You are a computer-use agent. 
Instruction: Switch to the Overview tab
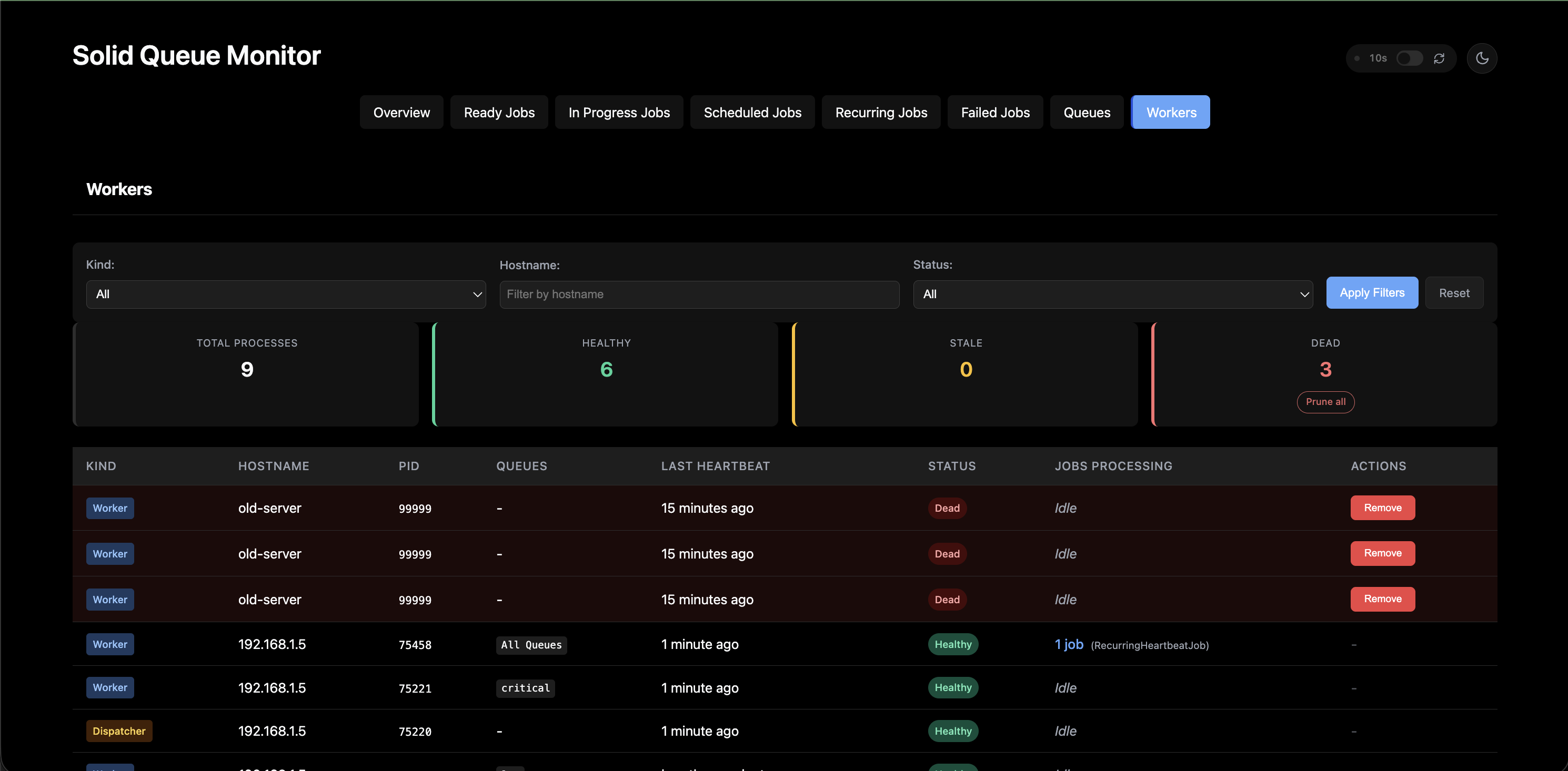[x=401, y=113]
